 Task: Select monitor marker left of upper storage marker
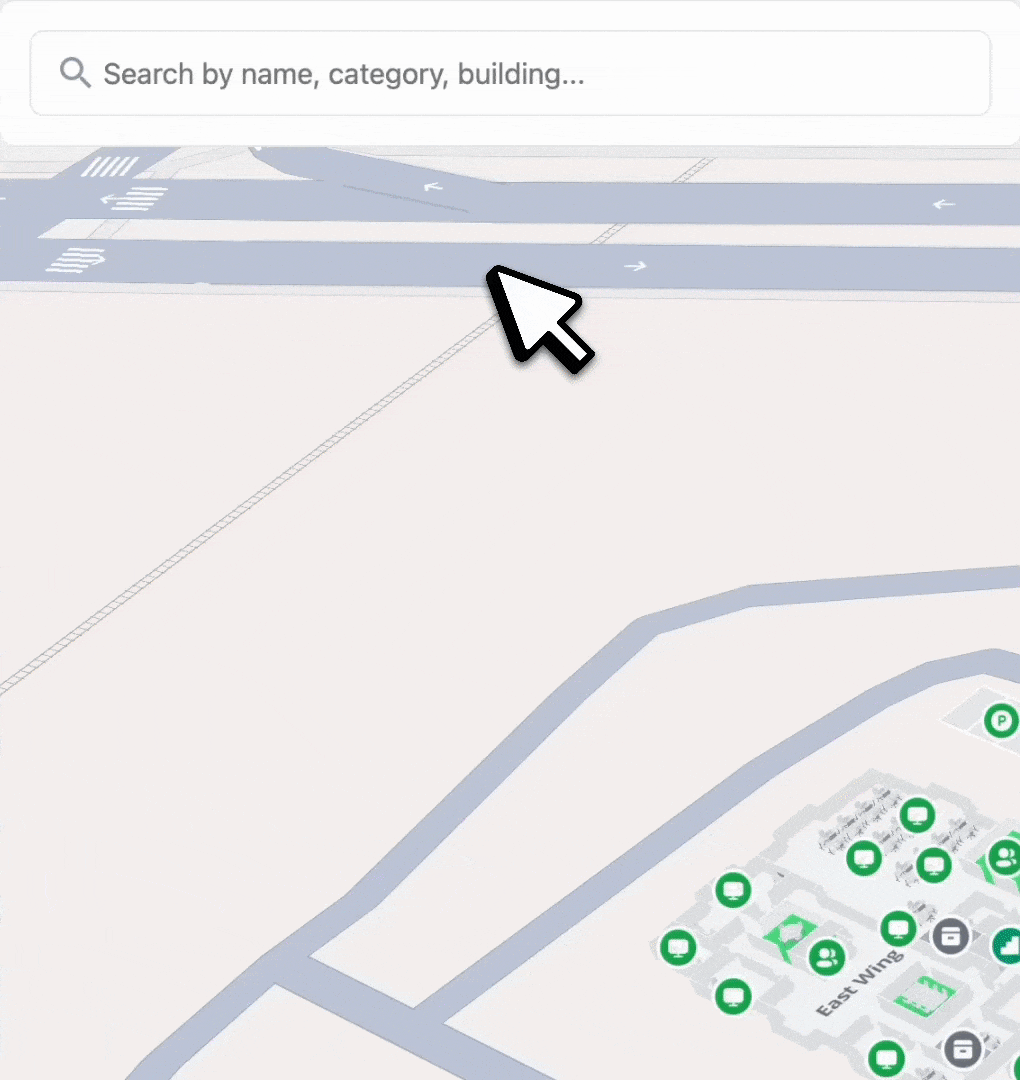pyautogui.click(x=898, y=927)
